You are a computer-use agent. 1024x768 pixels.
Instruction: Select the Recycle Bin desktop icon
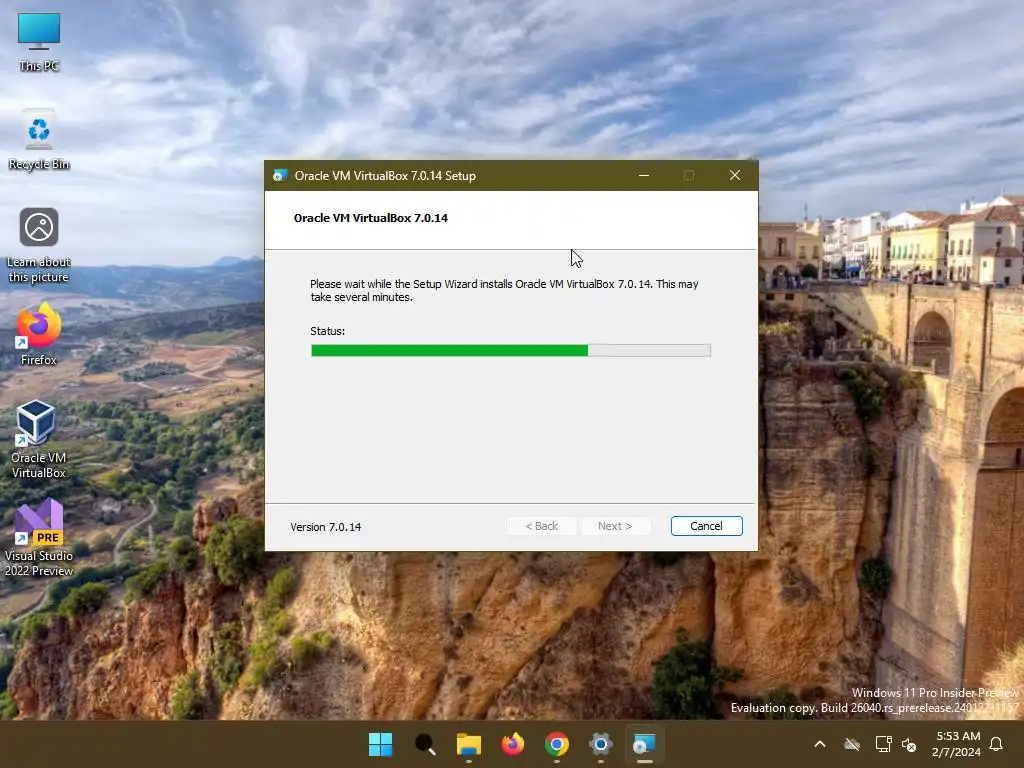pos(39,140)
